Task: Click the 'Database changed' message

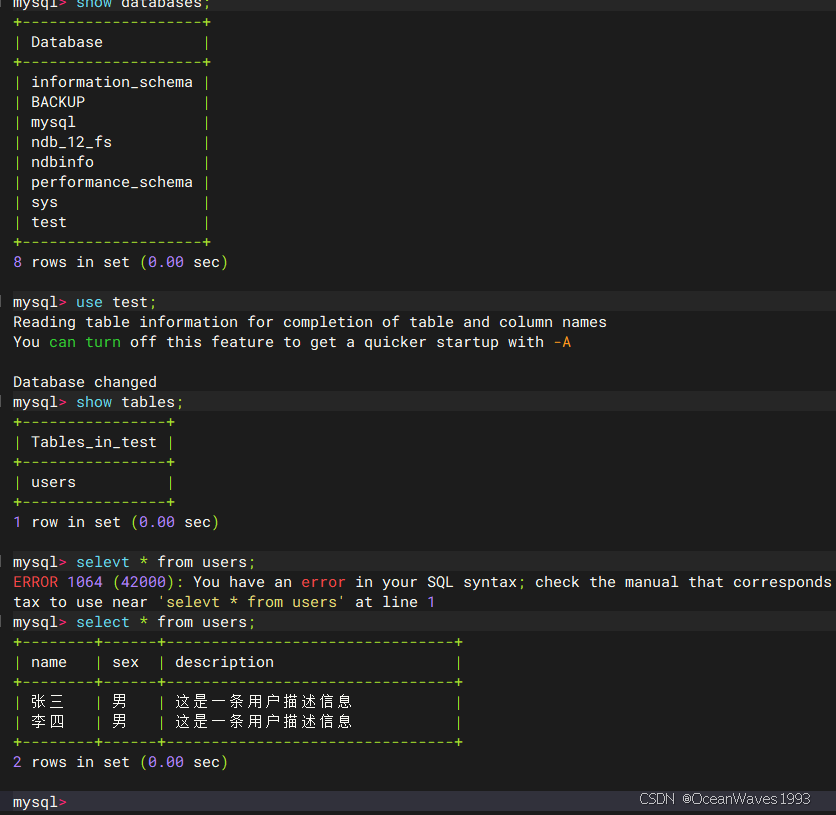Action: [85, 382]
